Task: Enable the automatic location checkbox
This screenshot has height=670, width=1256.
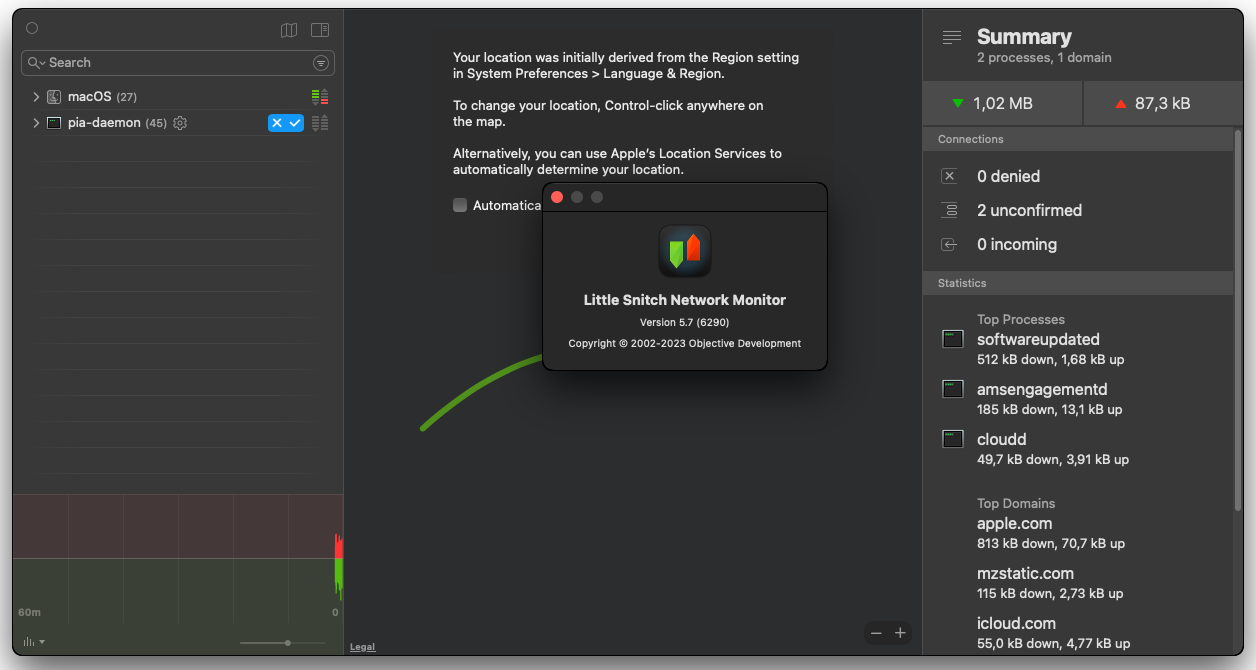Action: (x=460, y=205)
